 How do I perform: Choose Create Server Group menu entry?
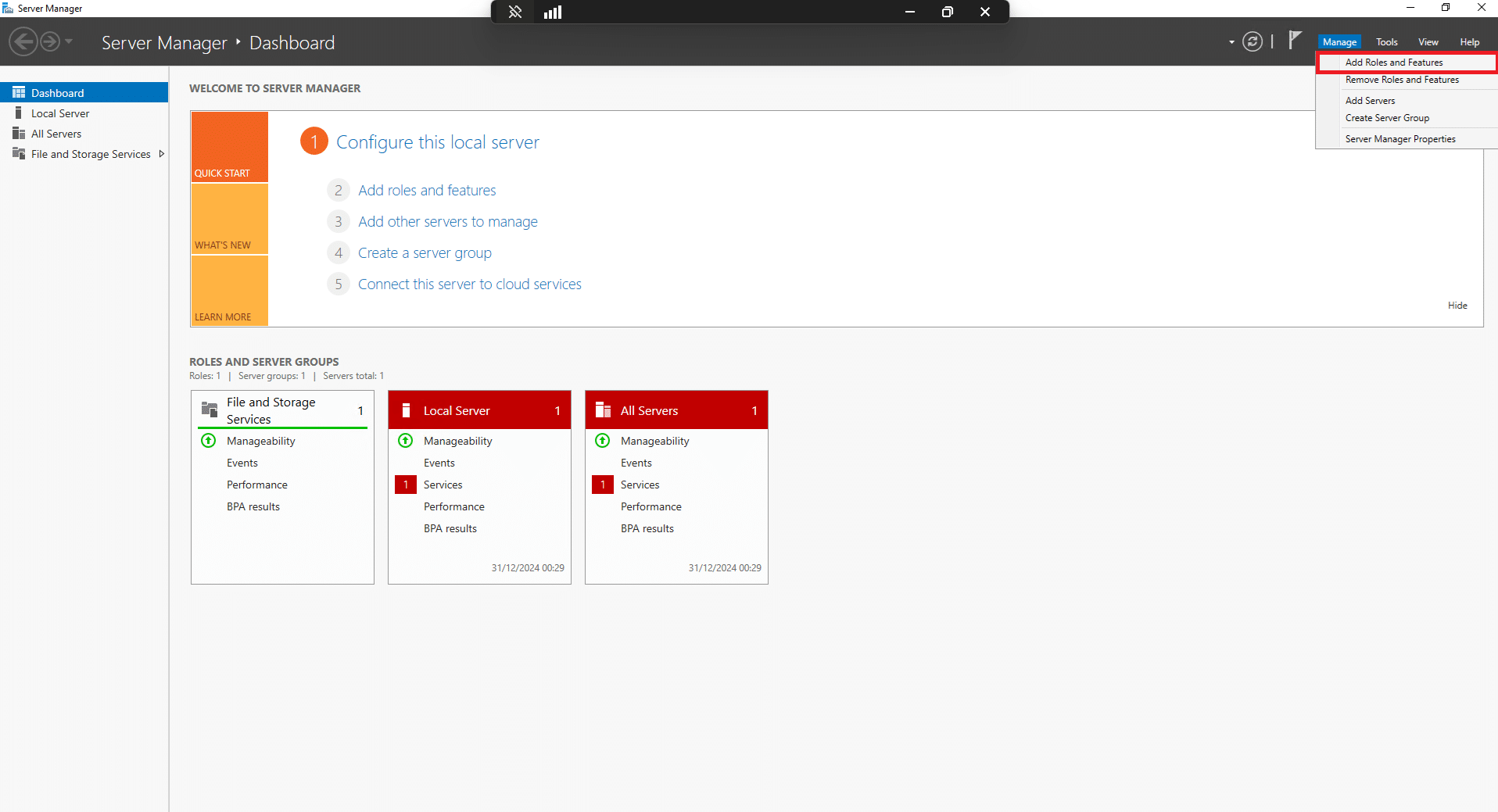point(1407,118)
